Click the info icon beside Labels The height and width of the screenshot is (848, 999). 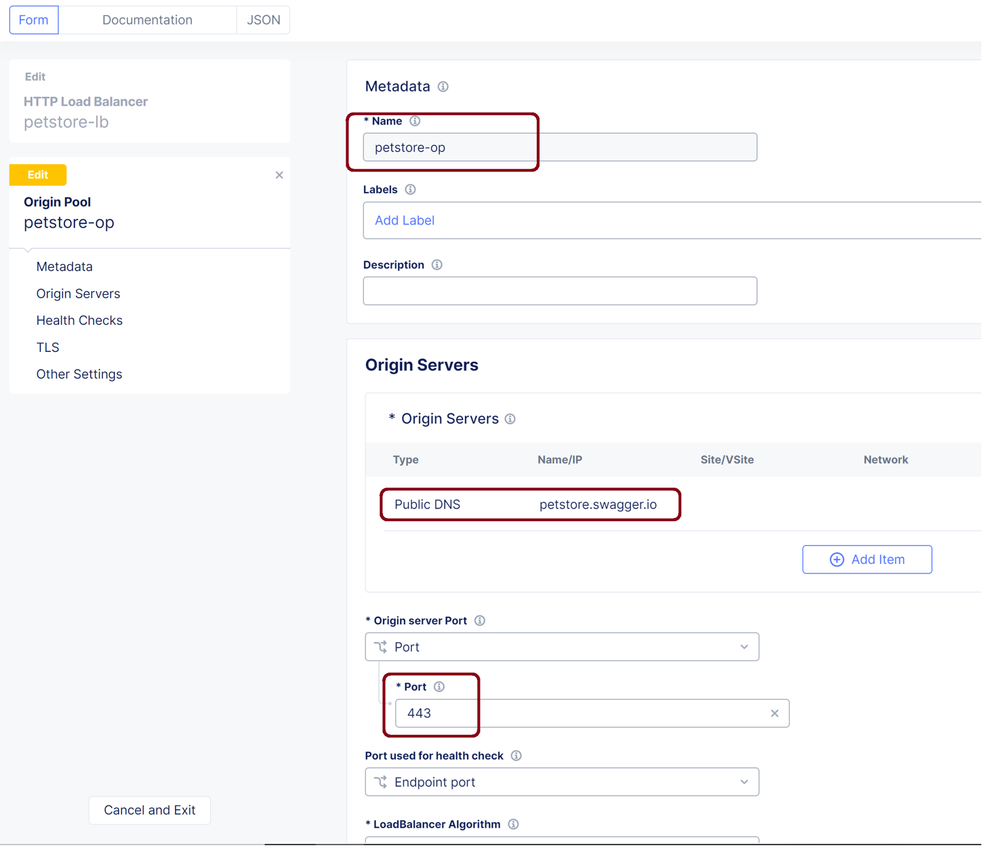[410, 189]
